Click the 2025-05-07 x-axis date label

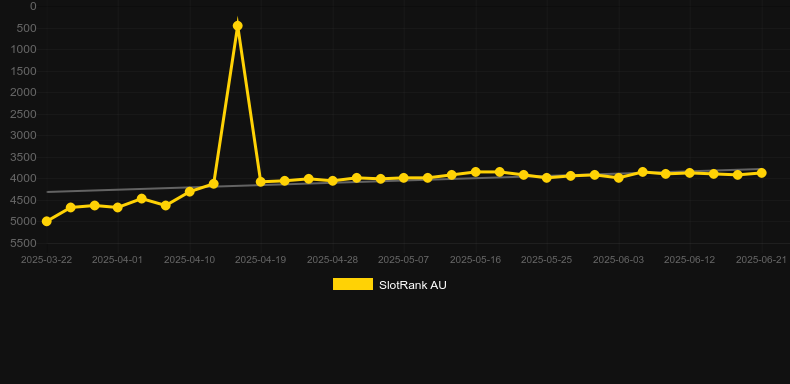[x=404, y=260]
